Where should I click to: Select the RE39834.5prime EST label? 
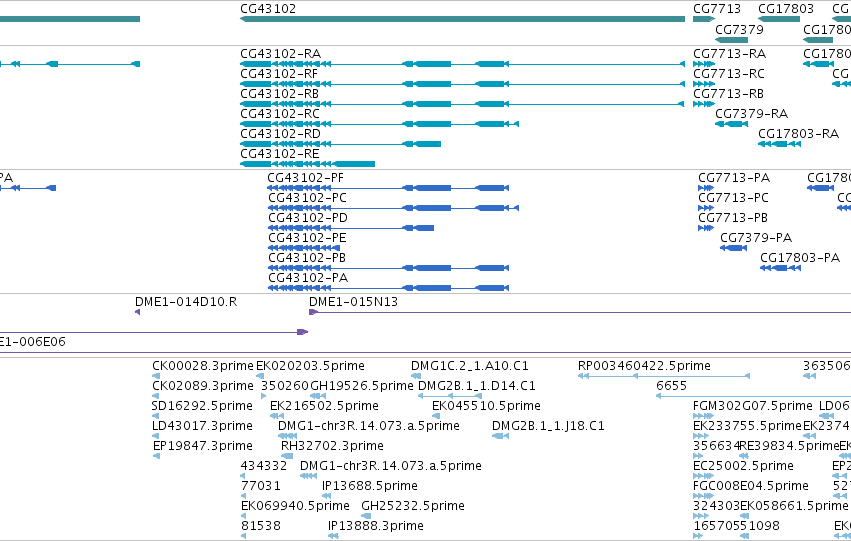pyautogui.click(x=790, y=447)
